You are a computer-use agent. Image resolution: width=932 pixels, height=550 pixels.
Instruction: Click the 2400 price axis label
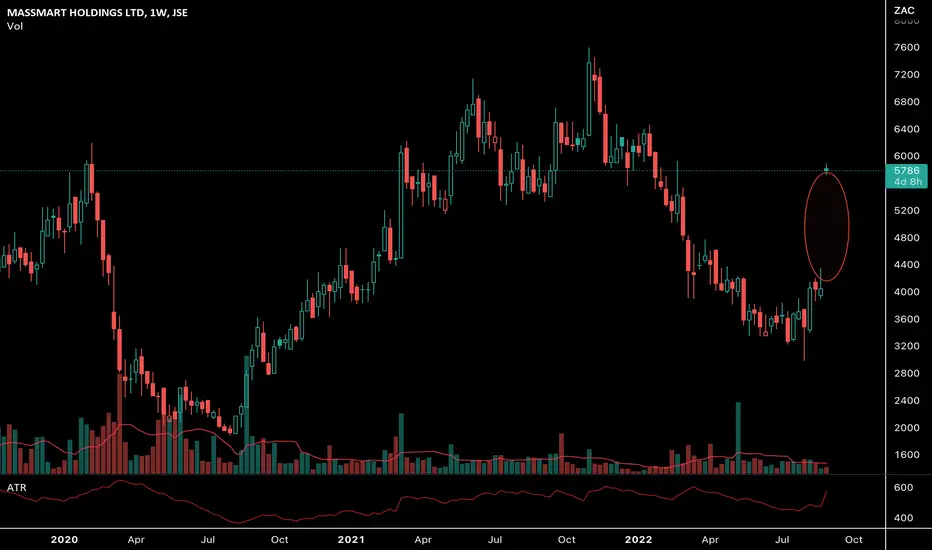(906, 401)
